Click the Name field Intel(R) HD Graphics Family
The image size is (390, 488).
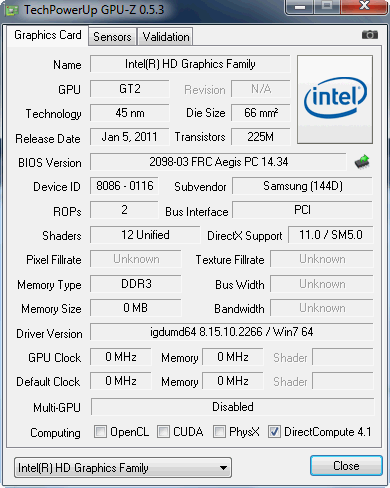[x=190, y=64]
